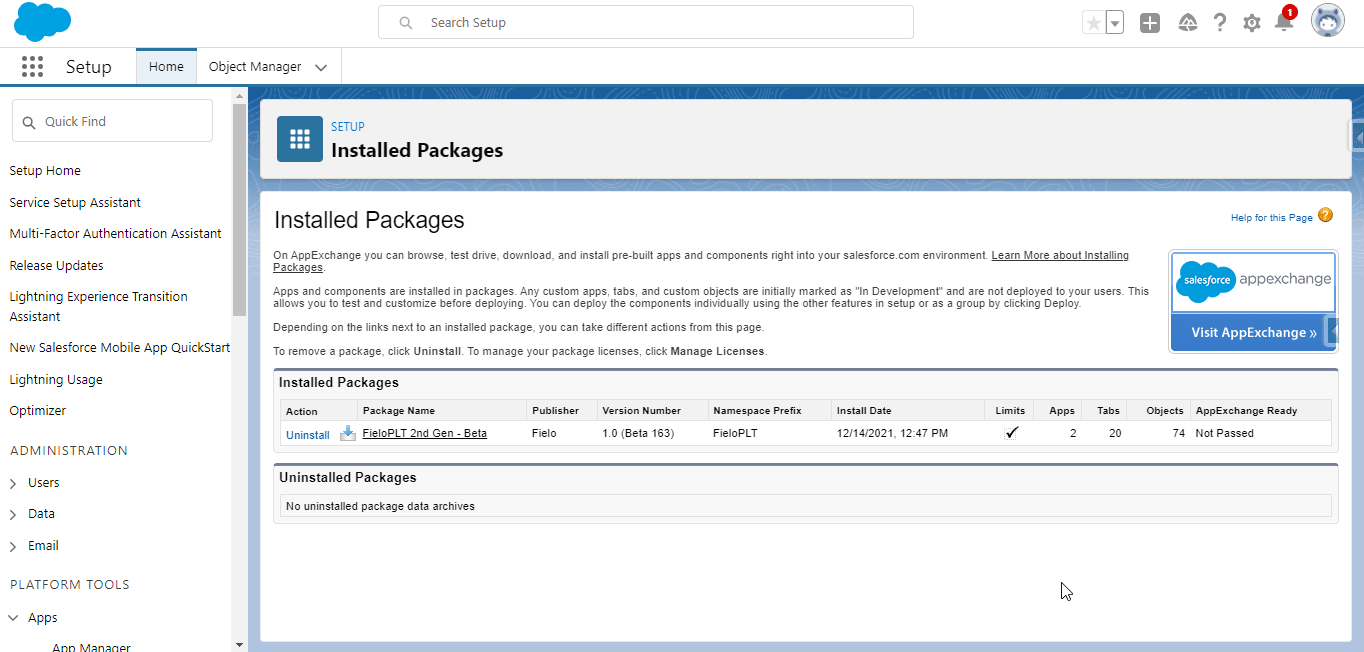Click the Package Name column header
The image size is (1364, 652).
coord(399,411)
